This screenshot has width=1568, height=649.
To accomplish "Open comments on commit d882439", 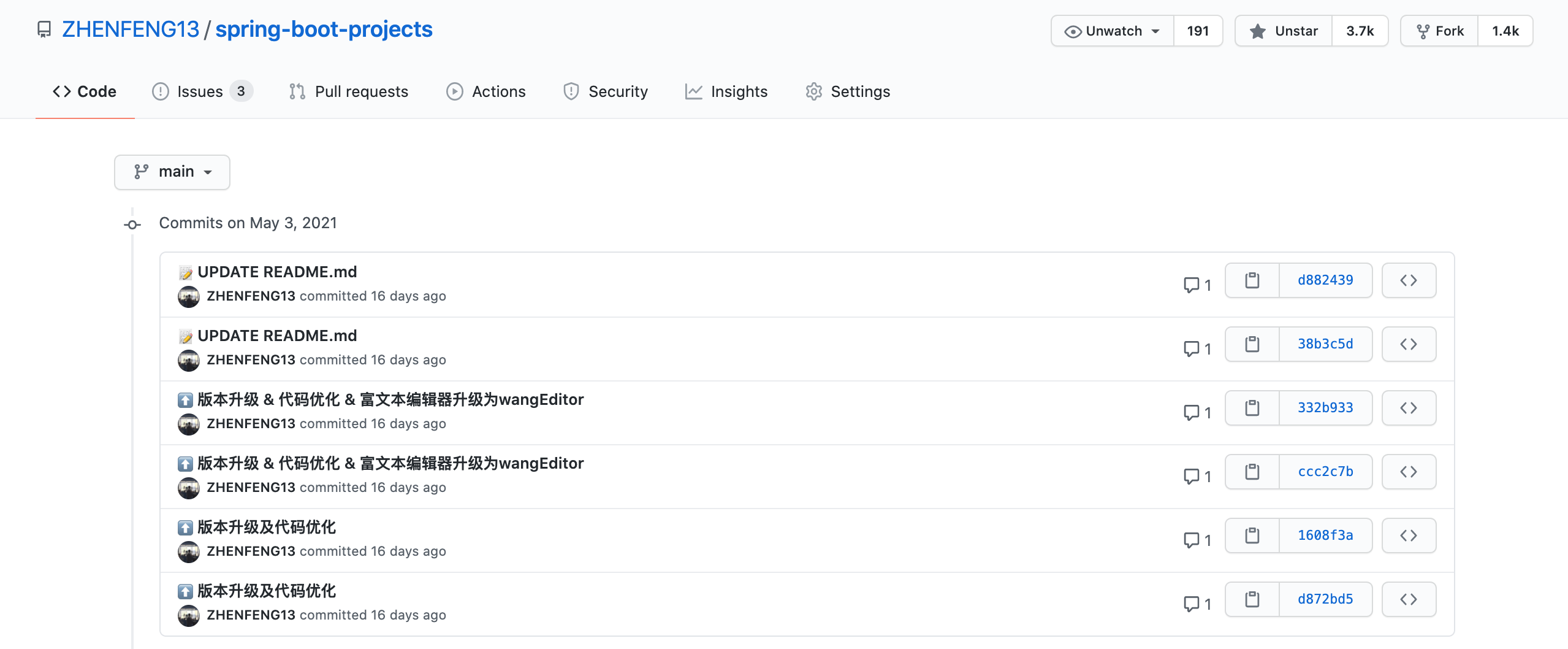I will click(x=1197, y=285).
